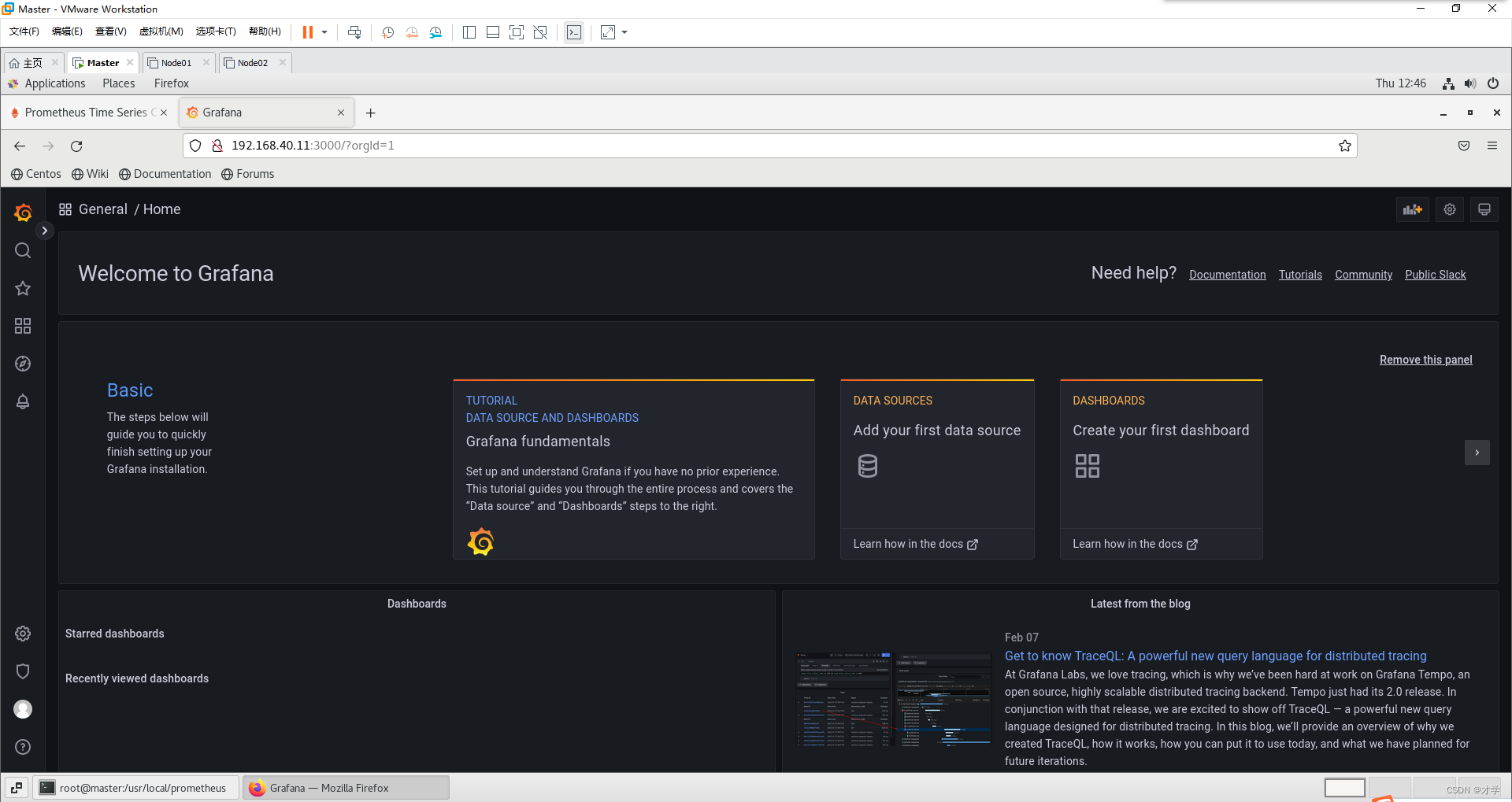Expand the Grafana sidebar with the chevron
Screen dimensions: 1512x802
(45, 231)
